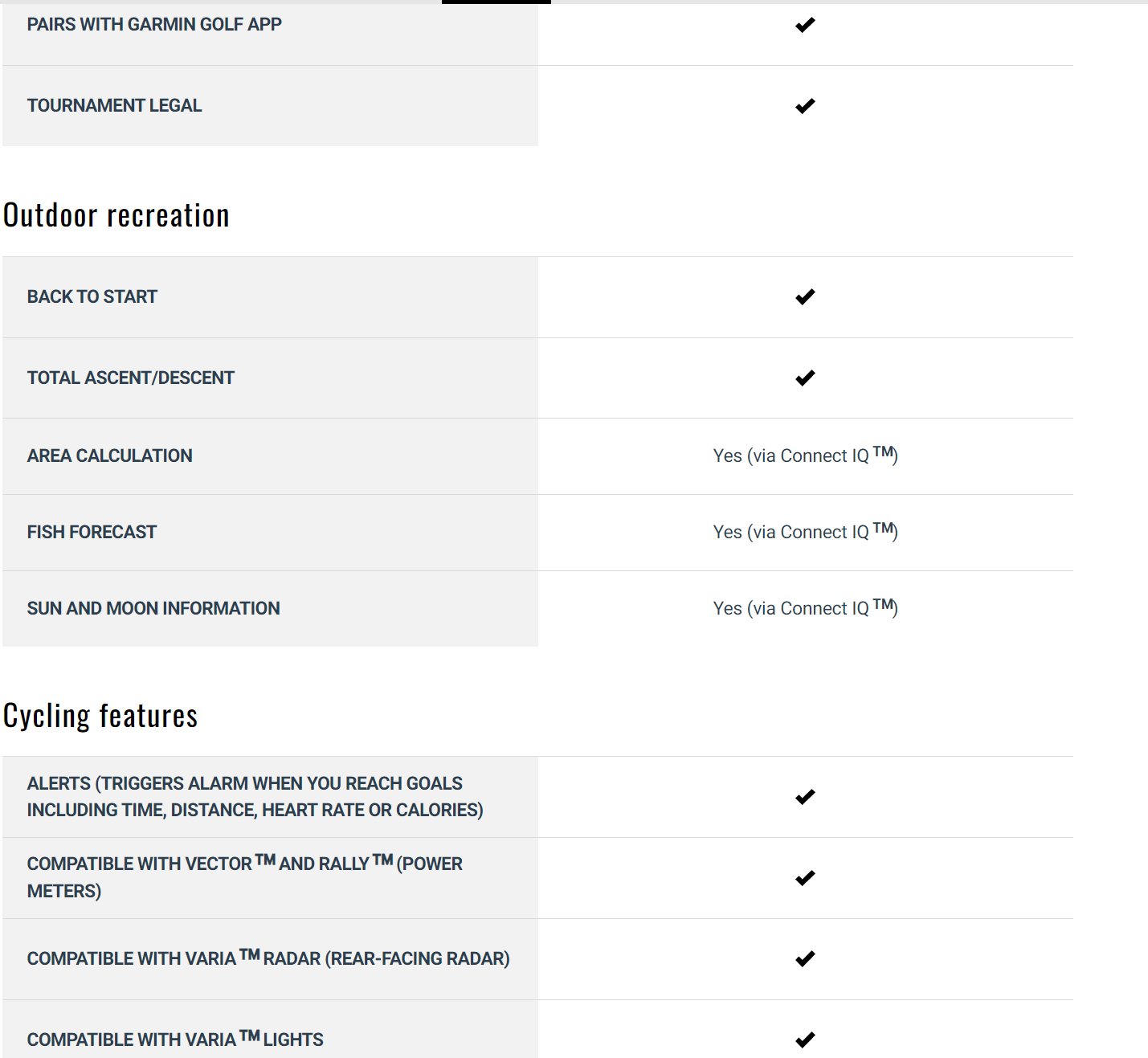Click Area Calculation's Yes via Connect IQ text
This screenshot has width=1148, height=1058.
(805, 455)
